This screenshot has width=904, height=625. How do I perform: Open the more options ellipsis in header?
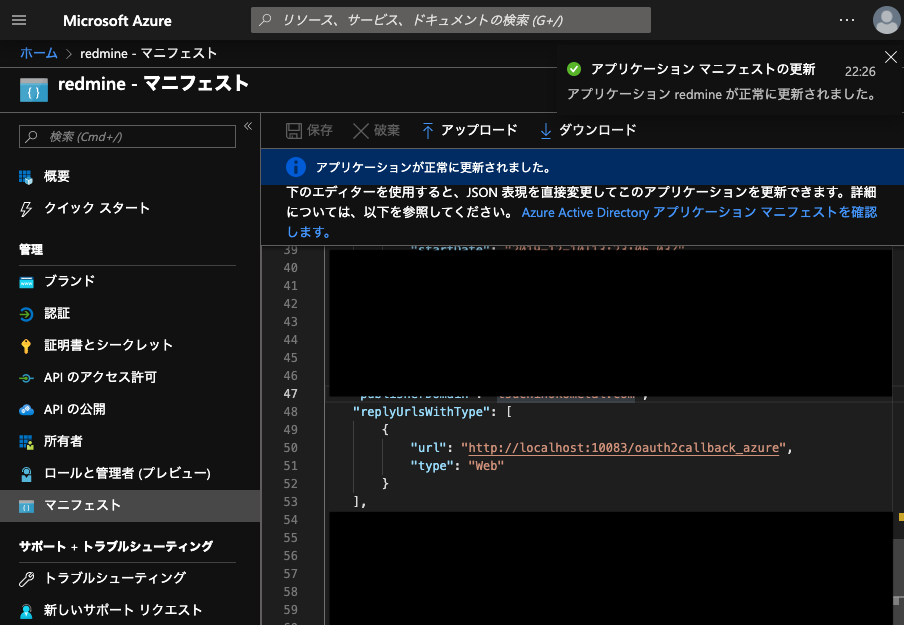tap(847, 20)
